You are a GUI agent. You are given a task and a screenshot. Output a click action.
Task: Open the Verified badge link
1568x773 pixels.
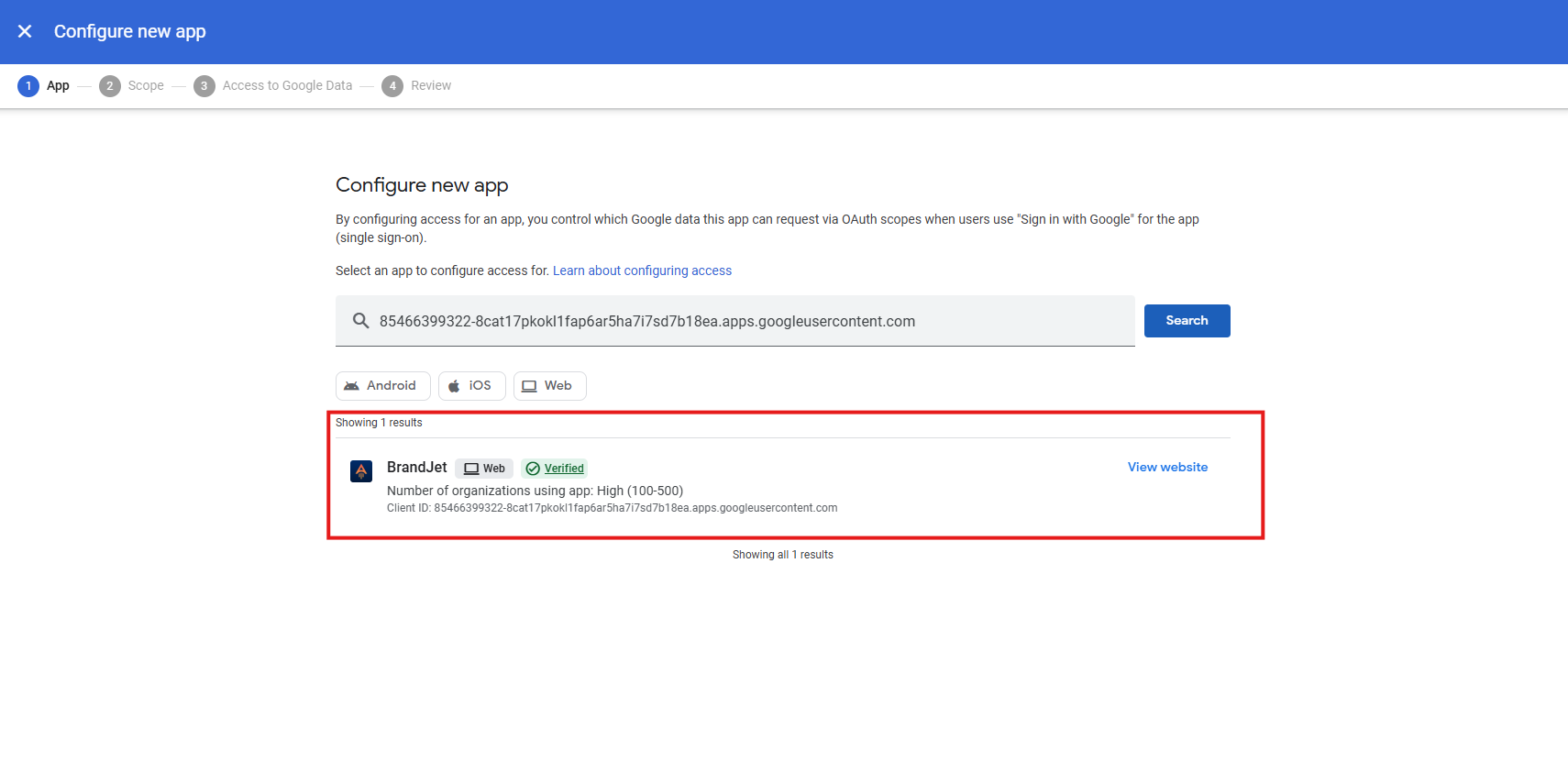[x=554, y=469]
